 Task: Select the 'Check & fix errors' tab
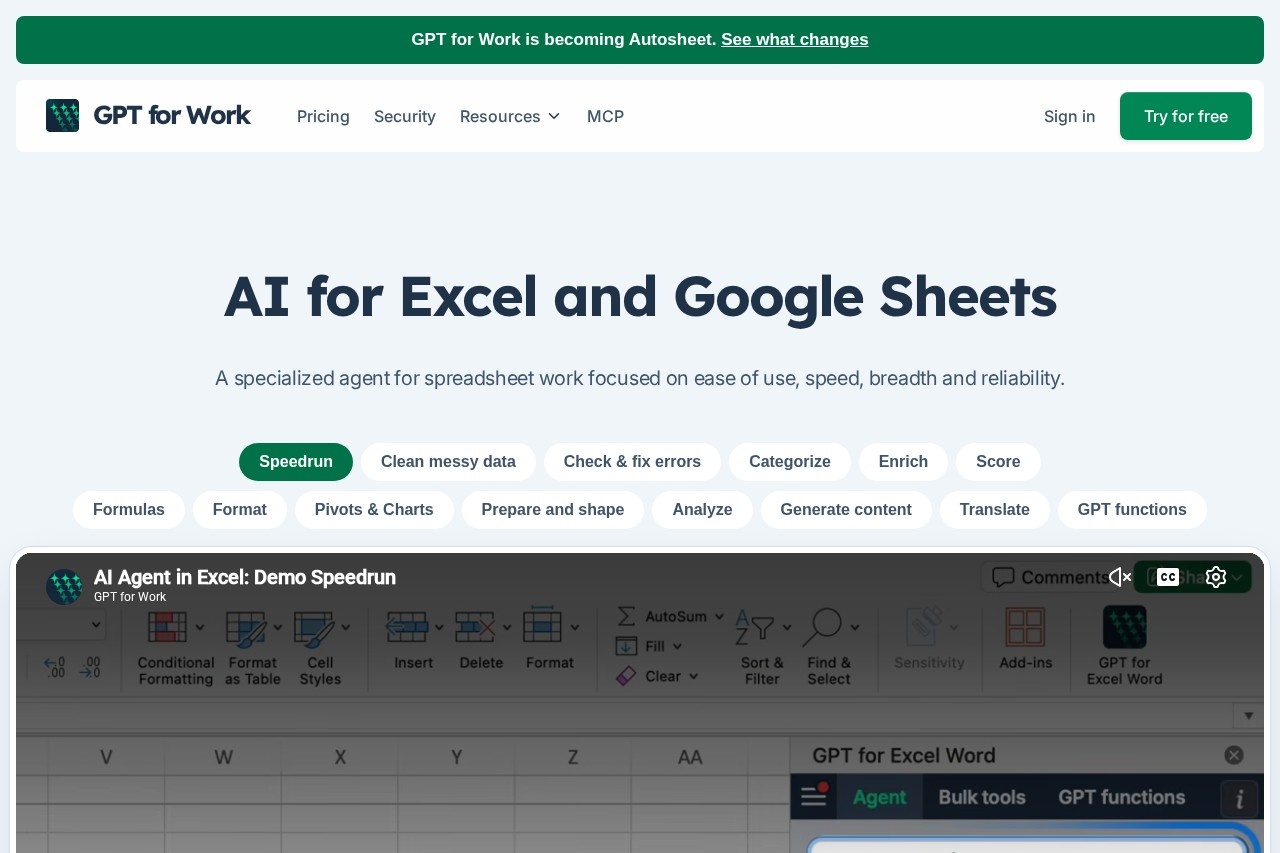pyautogui.click(x=632, y=462)
